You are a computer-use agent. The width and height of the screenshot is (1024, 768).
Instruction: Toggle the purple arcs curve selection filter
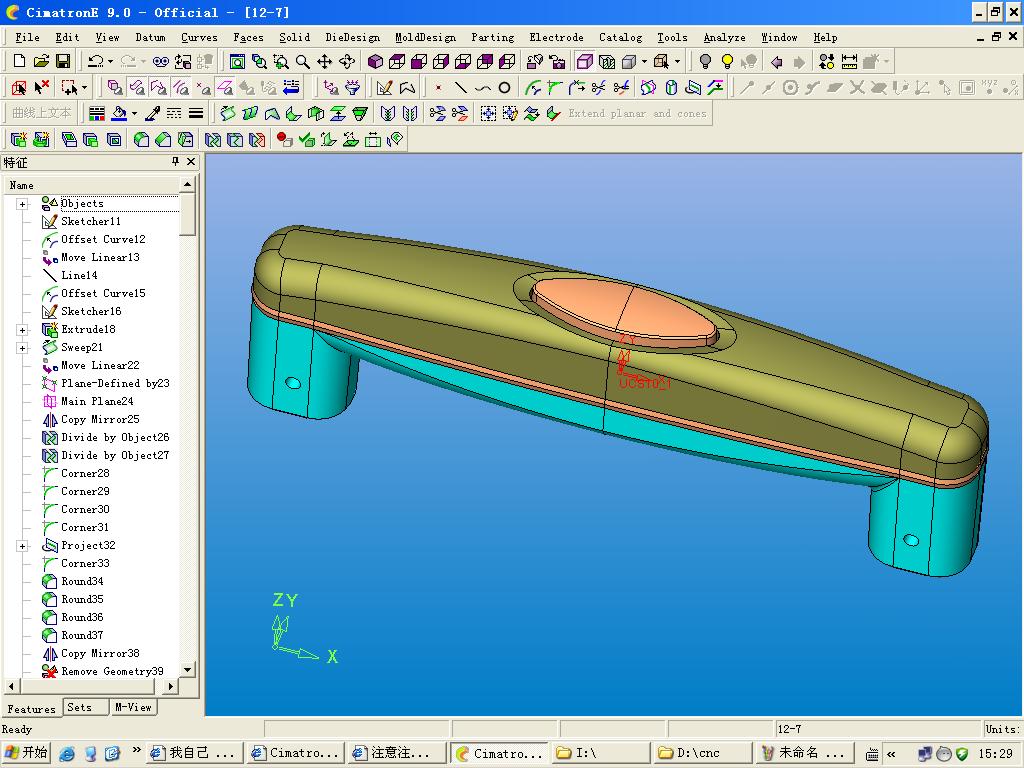181,87
